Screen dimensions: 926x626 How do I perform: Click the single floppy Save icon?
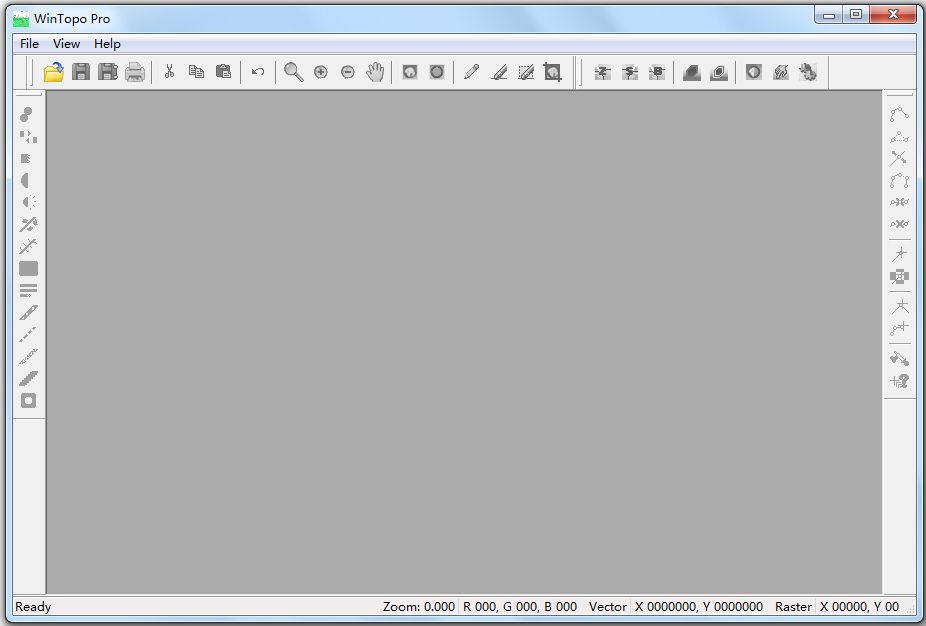[x=81, y=72]
